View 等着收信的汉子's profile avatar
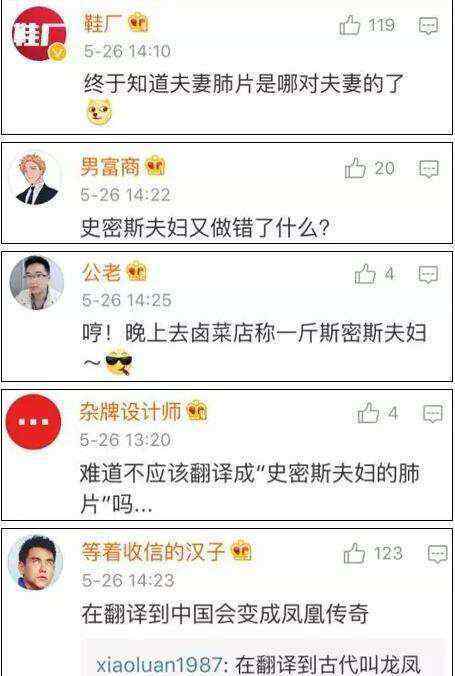455x676 pixels. click(x=35, y=563)
